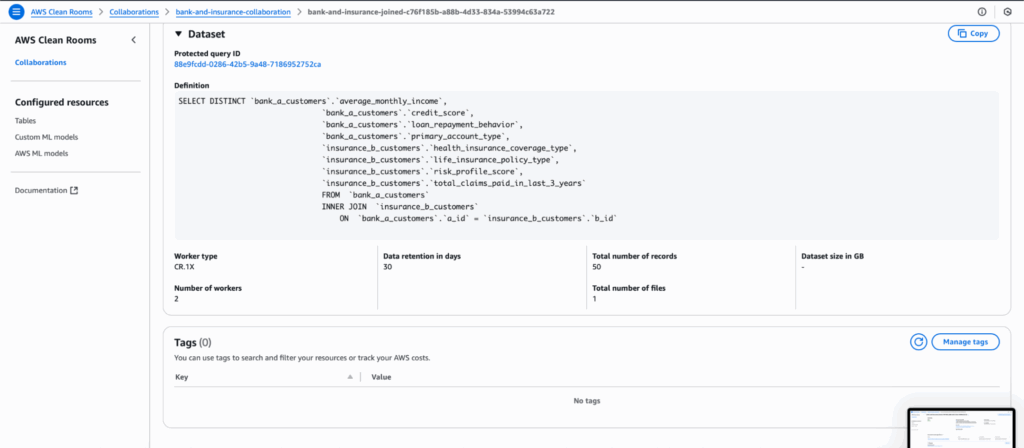Click the Data retention in days label
The image size is (1024, 448).
coord(422,256)
